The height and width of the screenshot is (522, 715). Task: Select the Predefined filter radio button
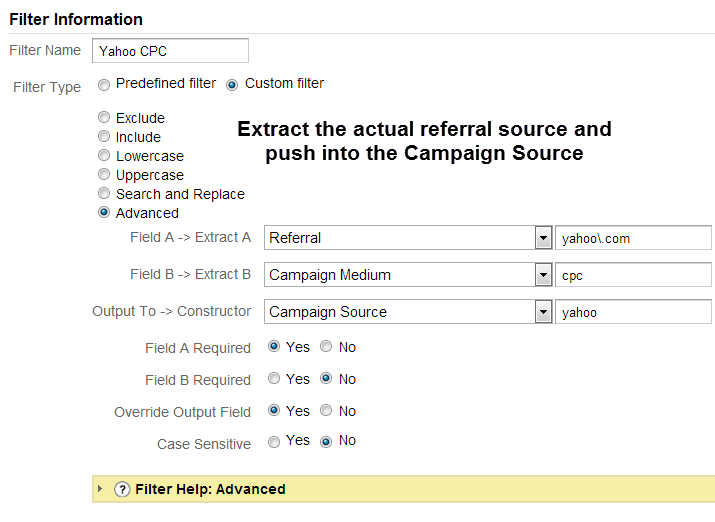(x=104, y=85)
